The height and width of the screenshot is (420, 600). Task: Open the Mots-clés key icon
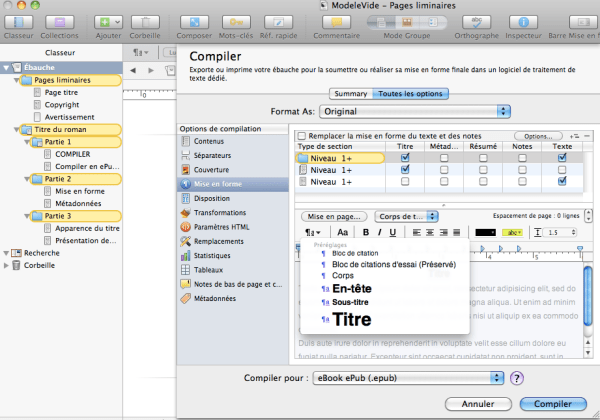coord(236,22)
